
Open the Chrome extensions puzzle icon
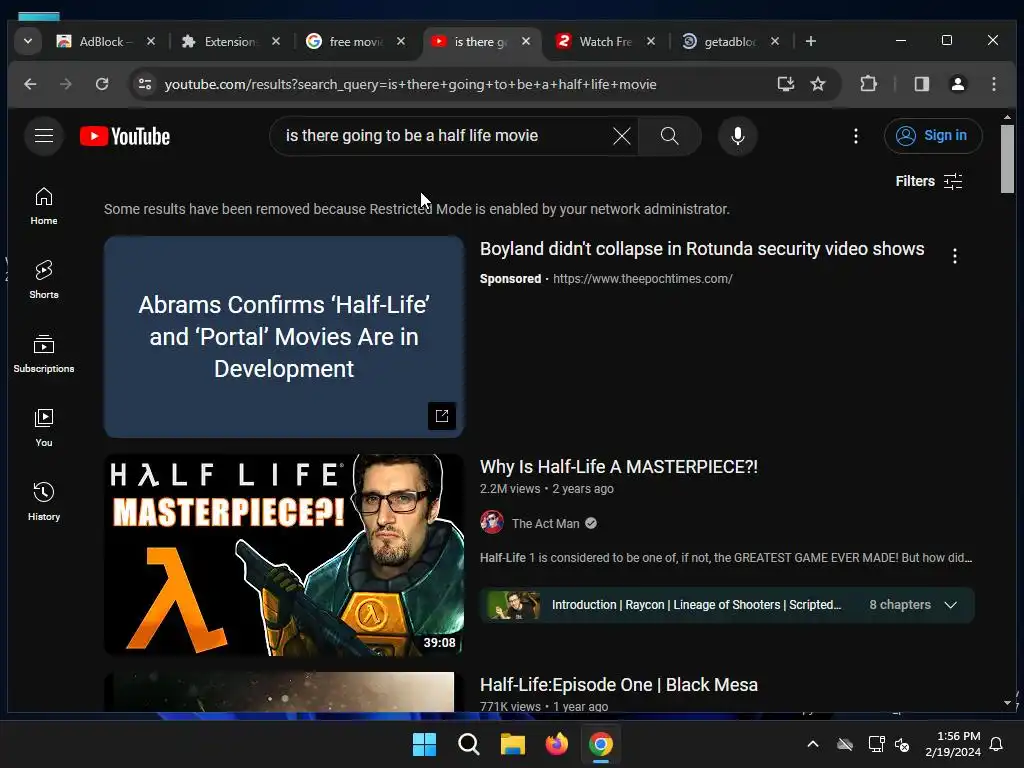869,84
